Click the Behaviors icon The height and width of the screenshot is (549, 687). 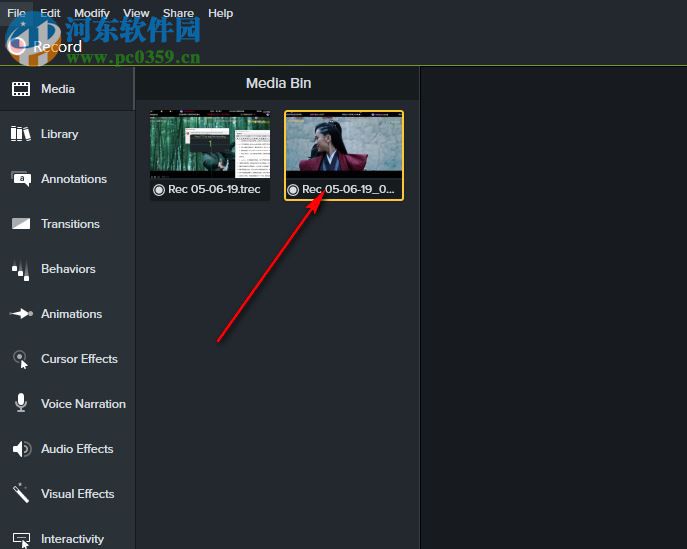[21, 269]
